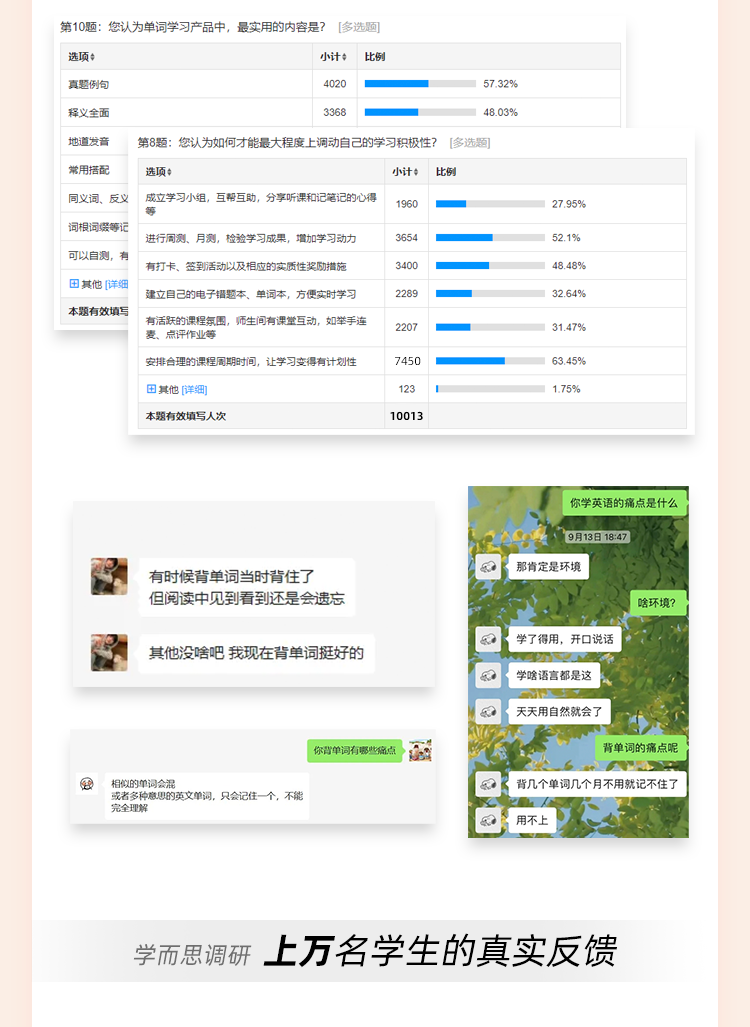Click avatar beside 有时候背单词当时背住了 message
This screenshot has width=750, height=1027.
(x=109, y=576)
